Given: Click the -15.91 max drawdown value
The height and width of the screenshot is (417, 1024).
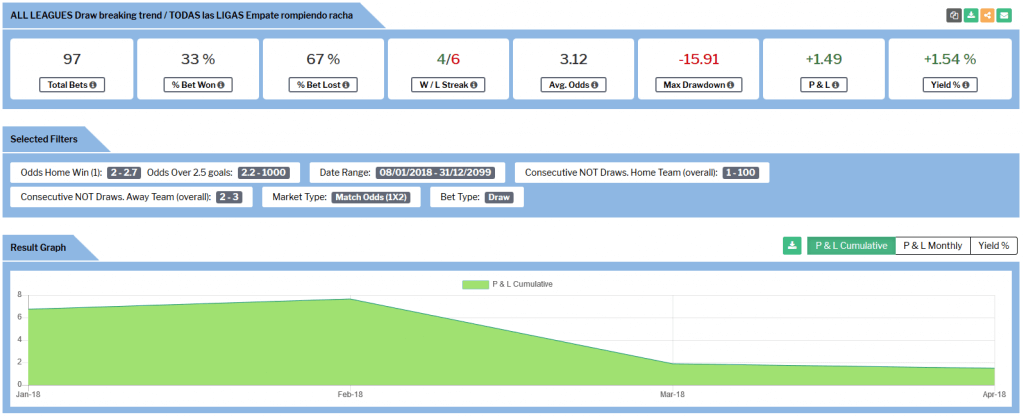Looking at the screenshot, I should [698, 59].
